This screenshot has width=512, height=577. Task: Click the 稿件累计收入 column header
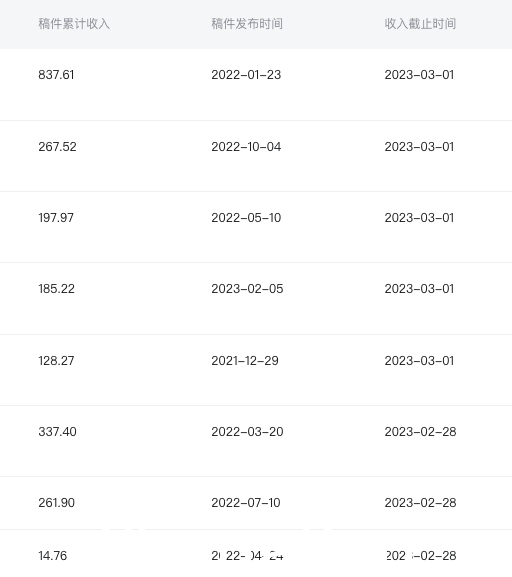74,24
